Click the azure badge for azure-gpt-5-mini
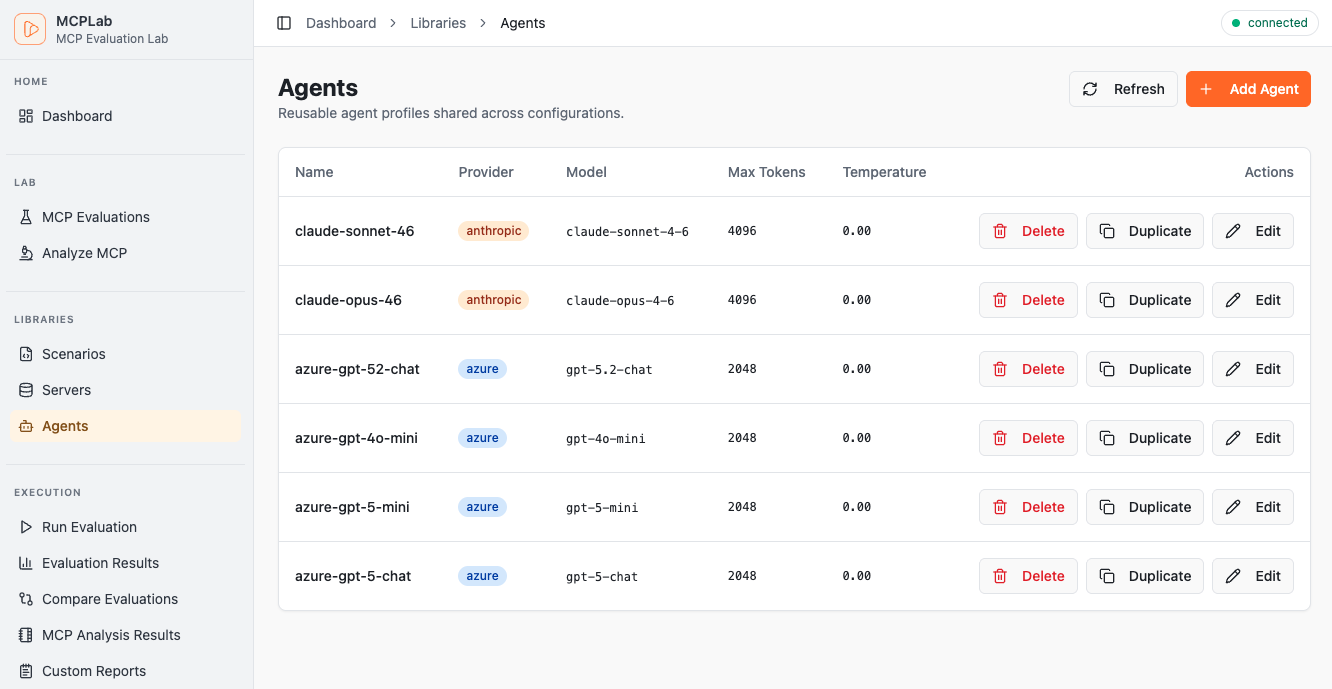The height and width of the screenshot is (689, 1332). [482, 506]
